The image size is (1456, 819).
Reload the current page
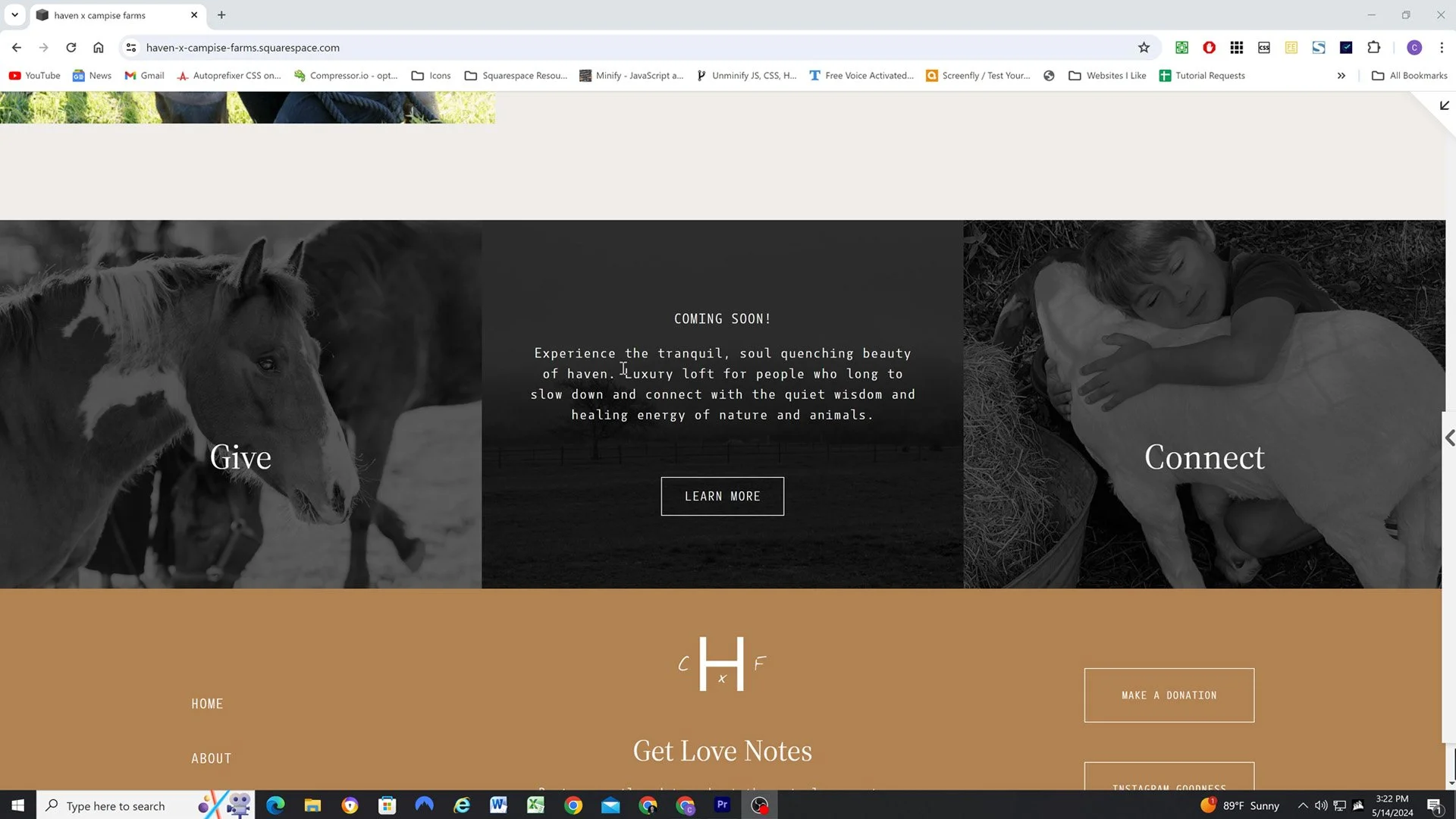[x=71, y=48]
